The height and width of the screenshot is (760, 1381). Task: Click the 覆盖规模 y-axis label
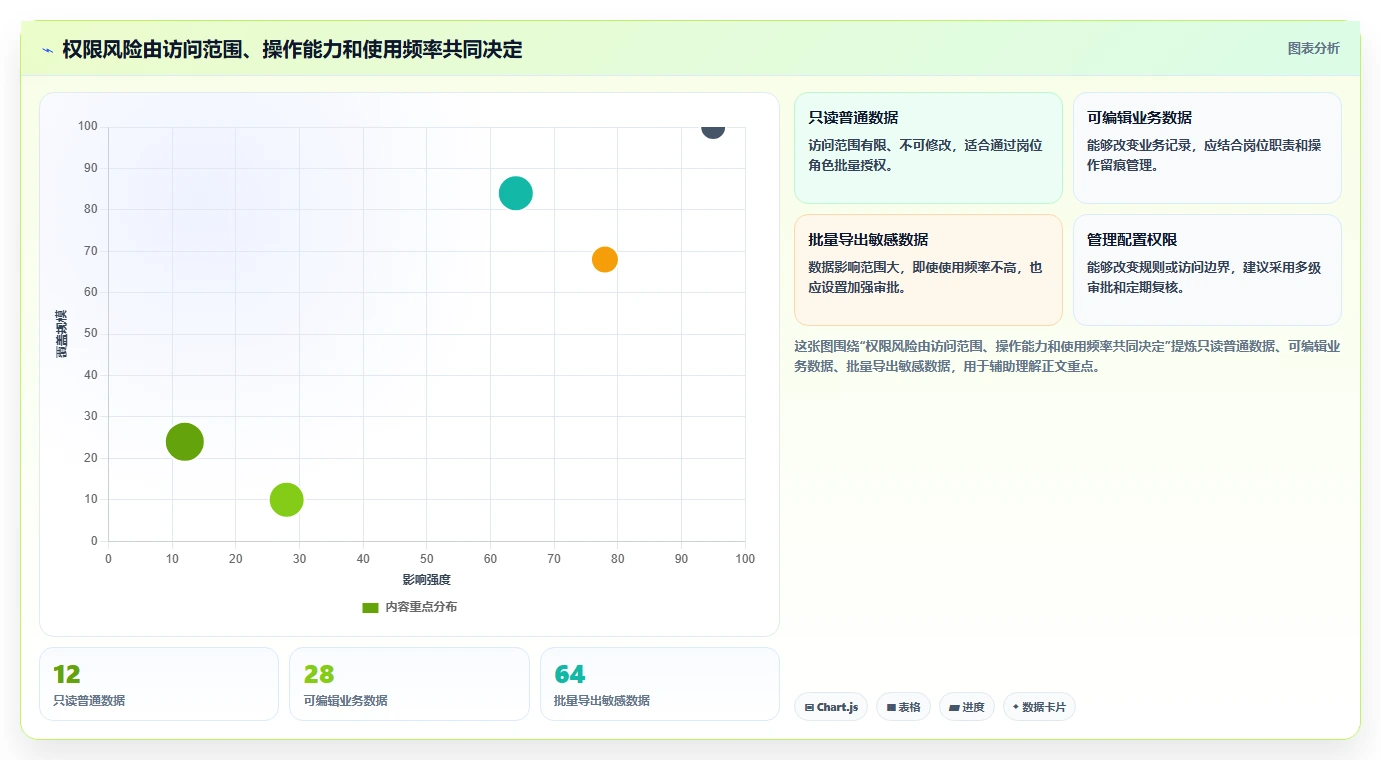pyautogui.click(x=62, y=334)
